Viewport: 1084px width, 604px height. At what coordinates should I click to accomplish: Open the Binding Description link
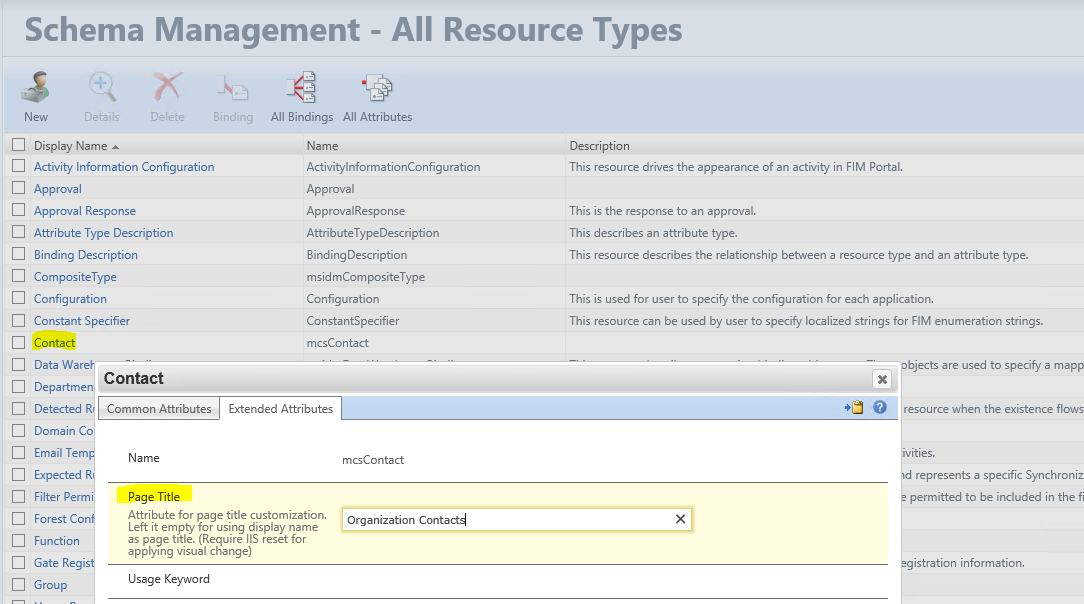click(x=86, y=254)
